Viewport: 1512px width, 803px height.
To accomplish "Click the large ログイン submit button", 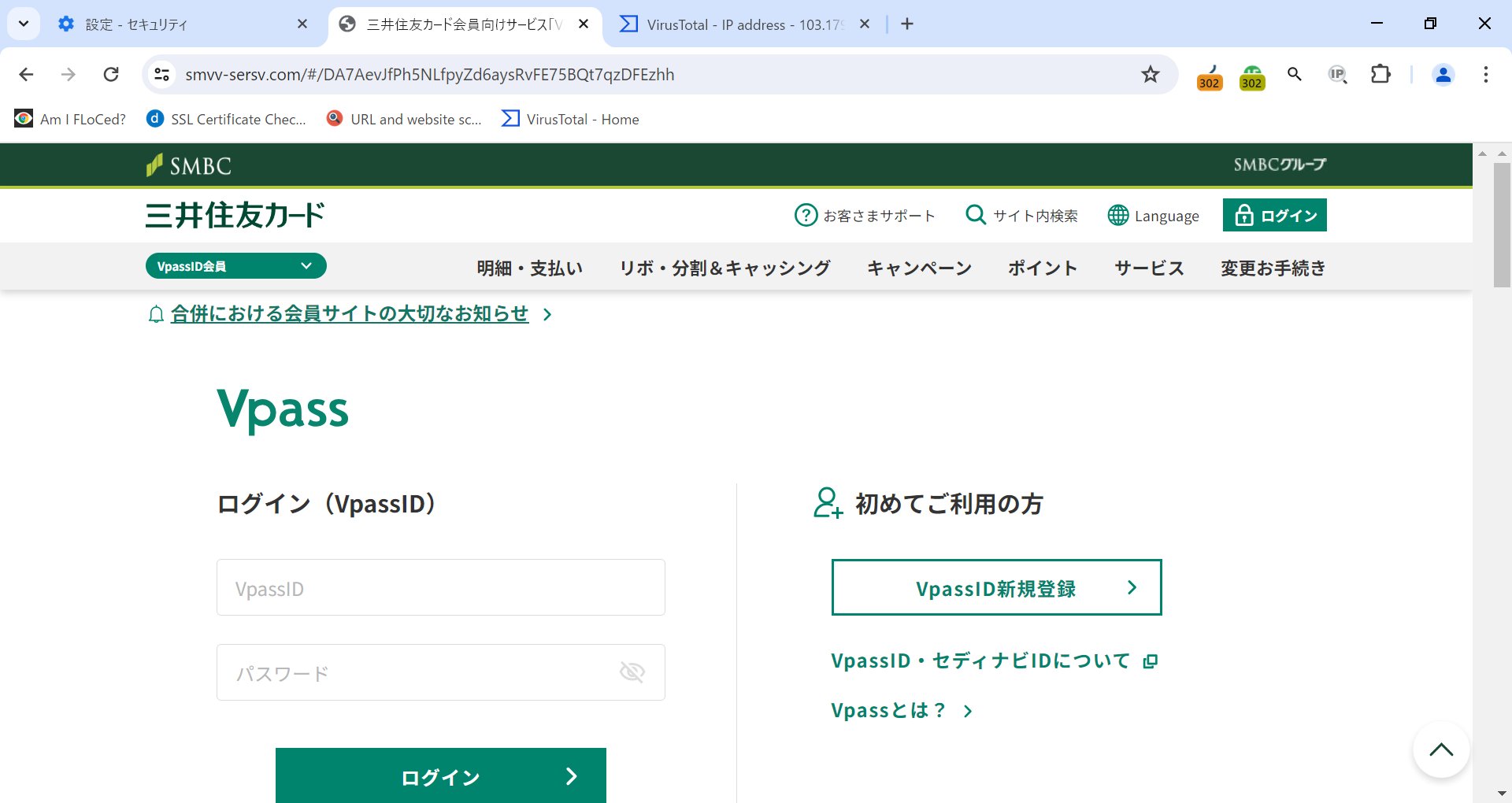I will point(441,775).
